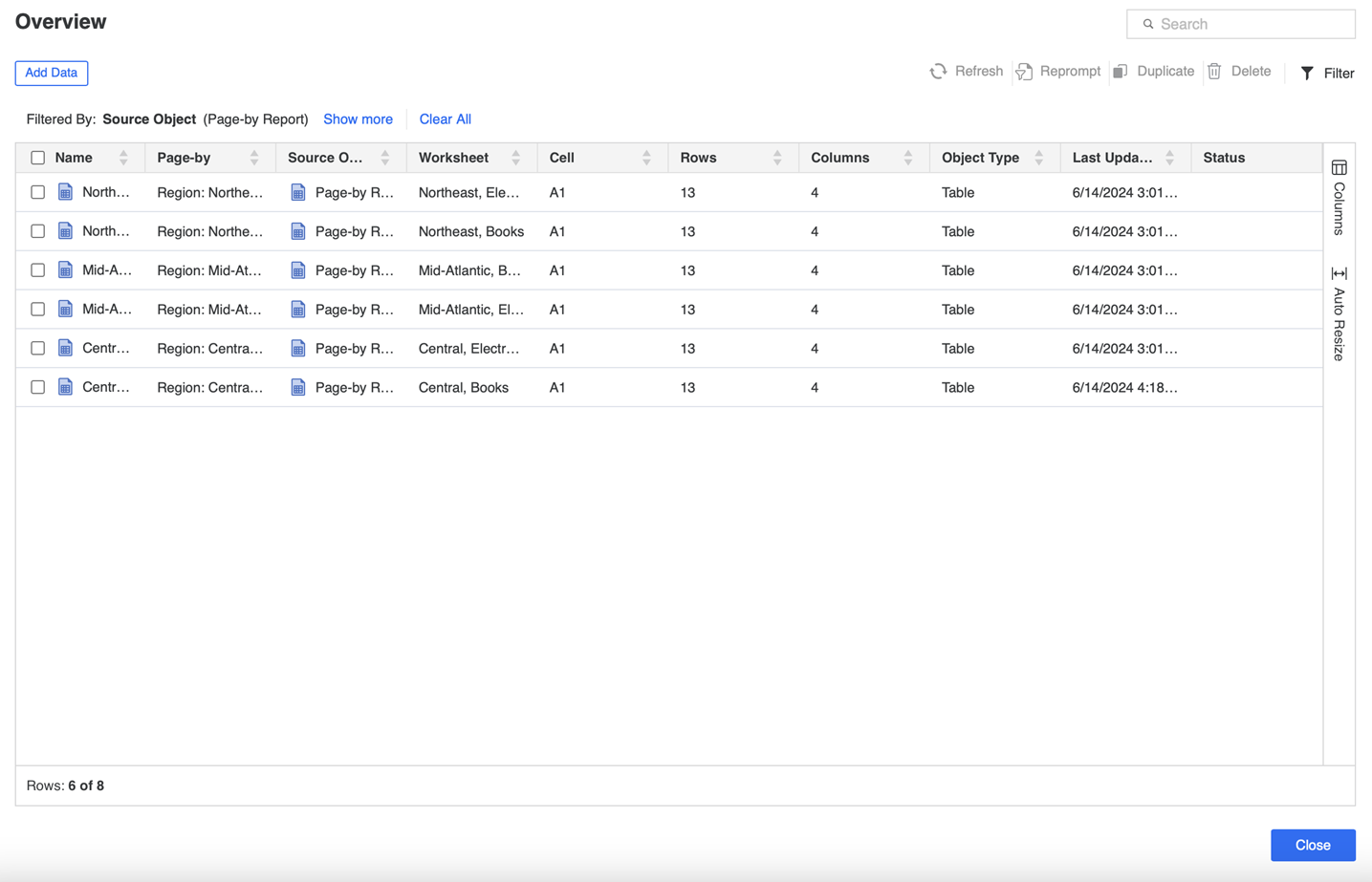Click the source object icon in the Central, Books row

(298, 387)
